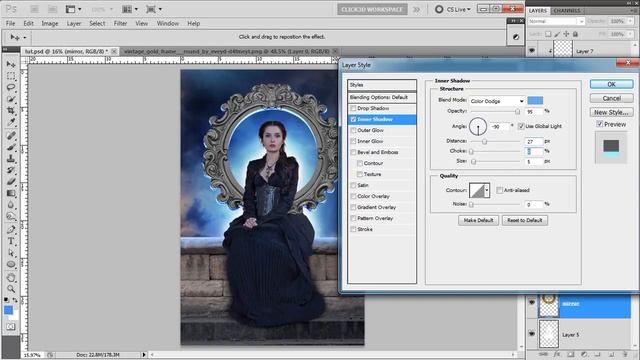Select the Eyedropper tool
Viewport: 640px width, 360px height.
(11, 122)
